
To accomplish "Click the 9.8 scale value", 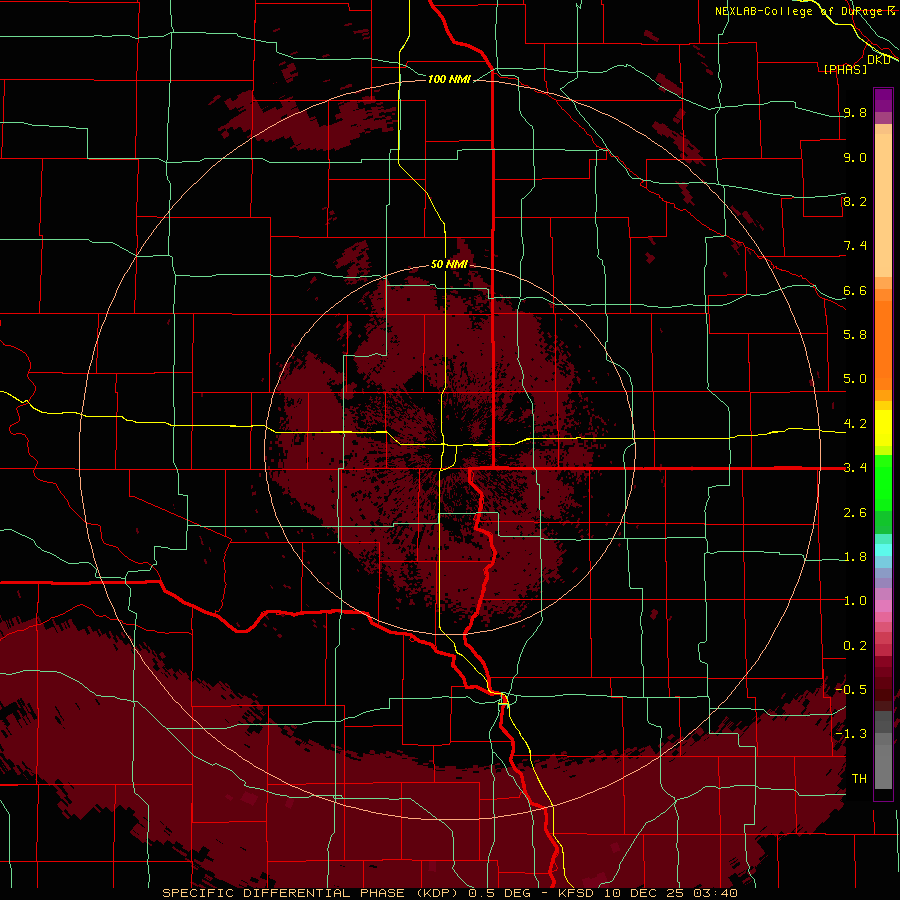I will (x=855, y=112).
